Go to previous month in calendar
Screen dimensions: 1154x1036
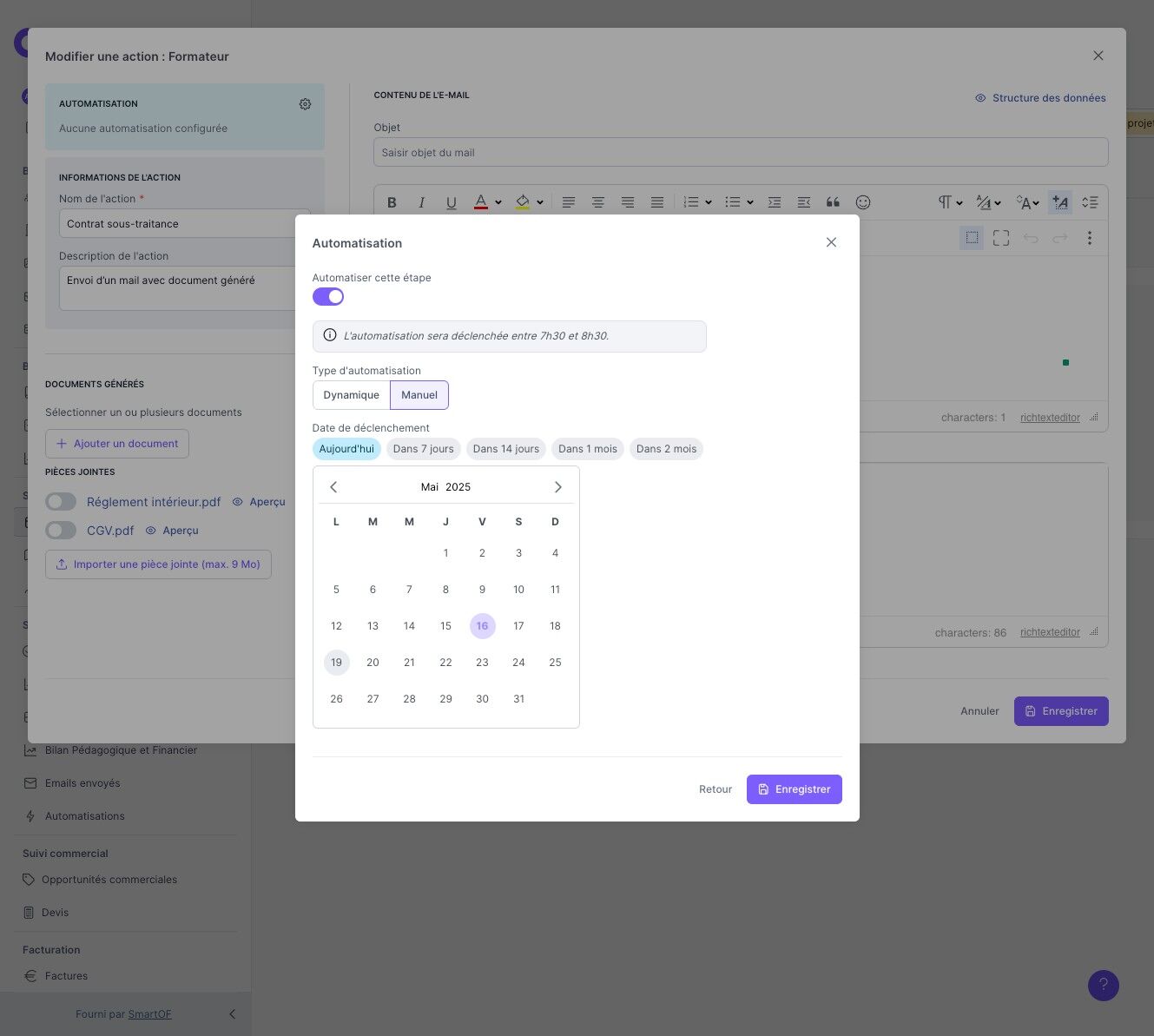[333, 487]
